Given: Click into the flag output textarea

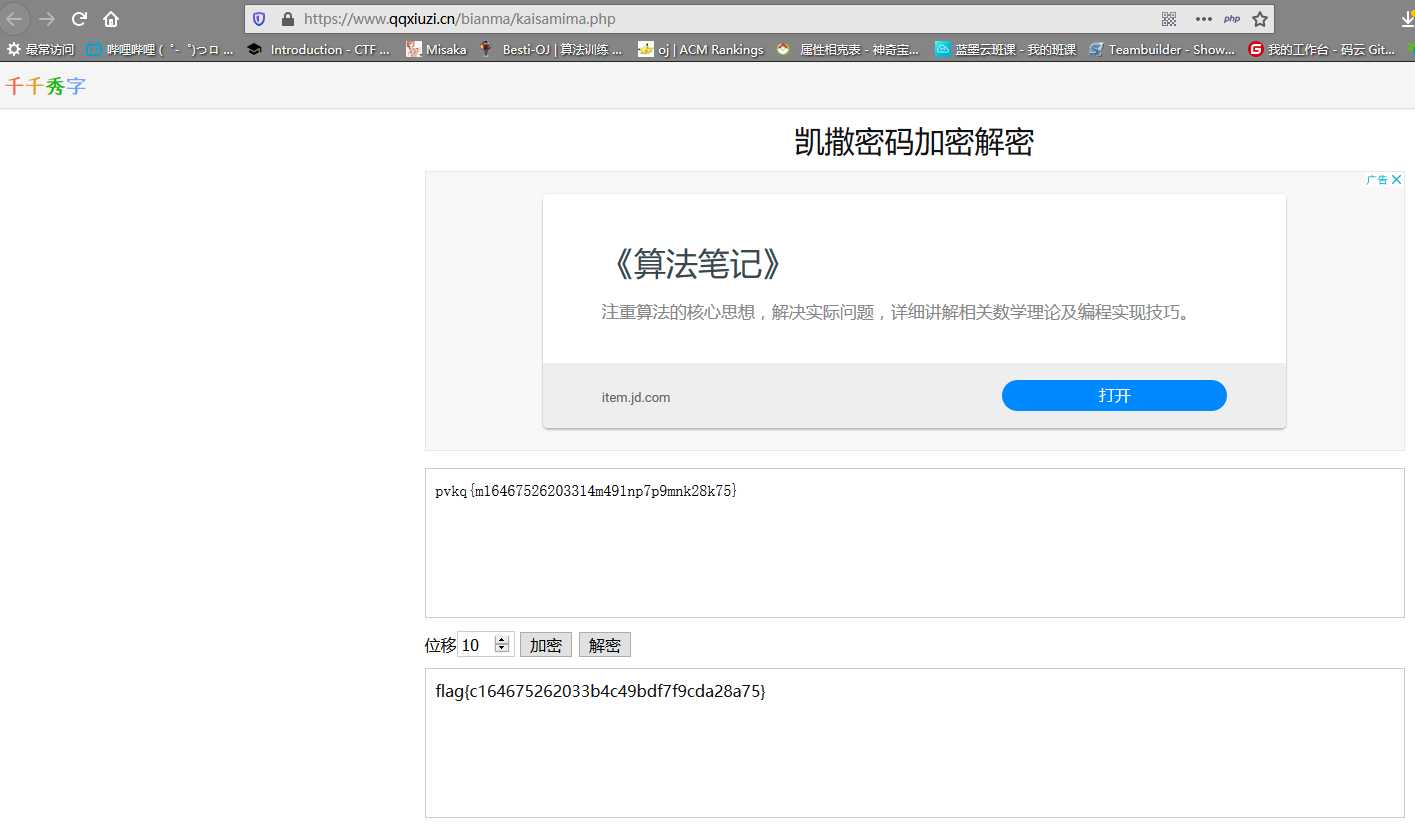Looking at the screenshot, I should point(914,743).
